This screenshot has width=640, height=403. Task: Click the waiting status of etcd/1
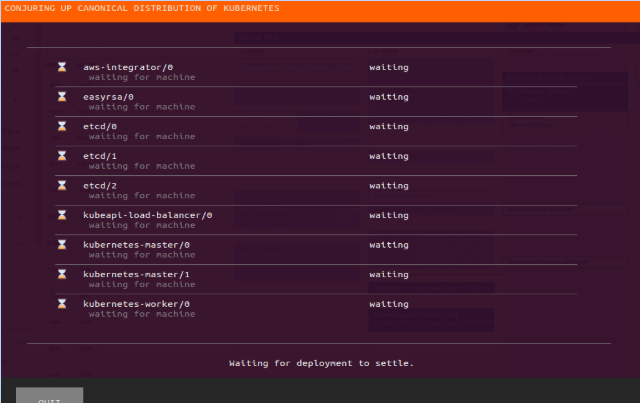pos(389,156)
